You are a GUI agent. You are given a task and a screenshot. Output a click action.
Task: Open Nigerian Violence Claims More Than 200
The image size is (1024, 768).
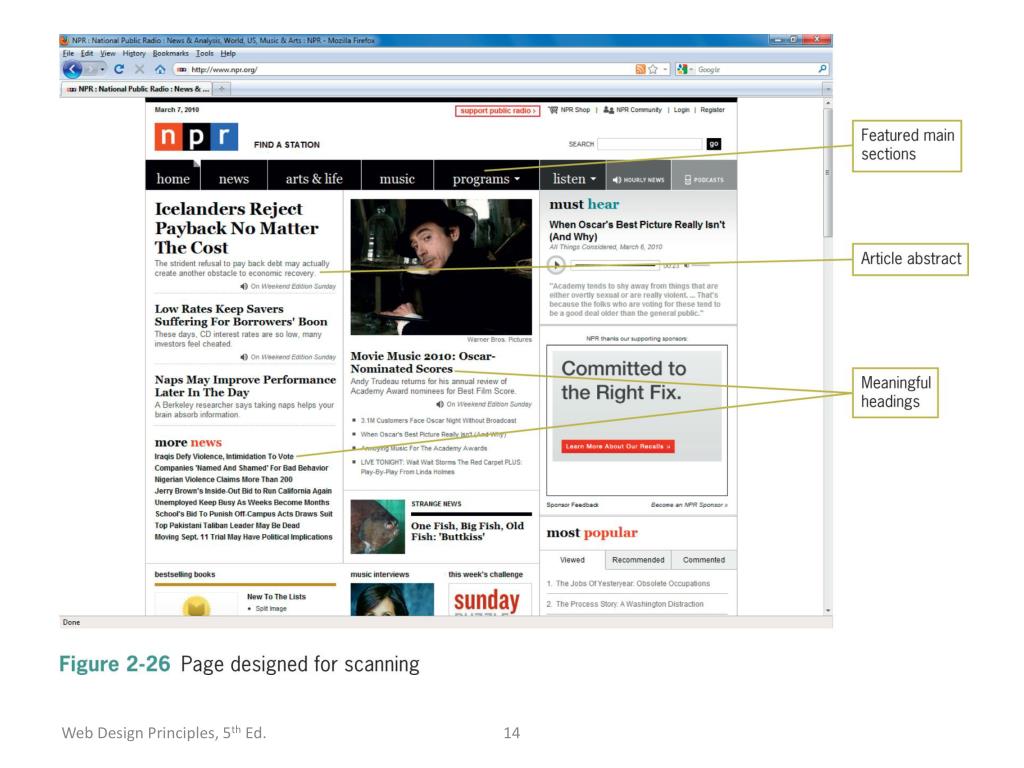point(223,479)
